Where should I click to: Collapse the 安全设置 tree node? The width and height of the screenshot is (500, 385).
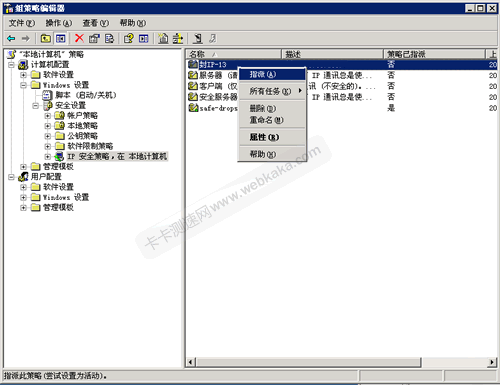[x=36, y=106]
